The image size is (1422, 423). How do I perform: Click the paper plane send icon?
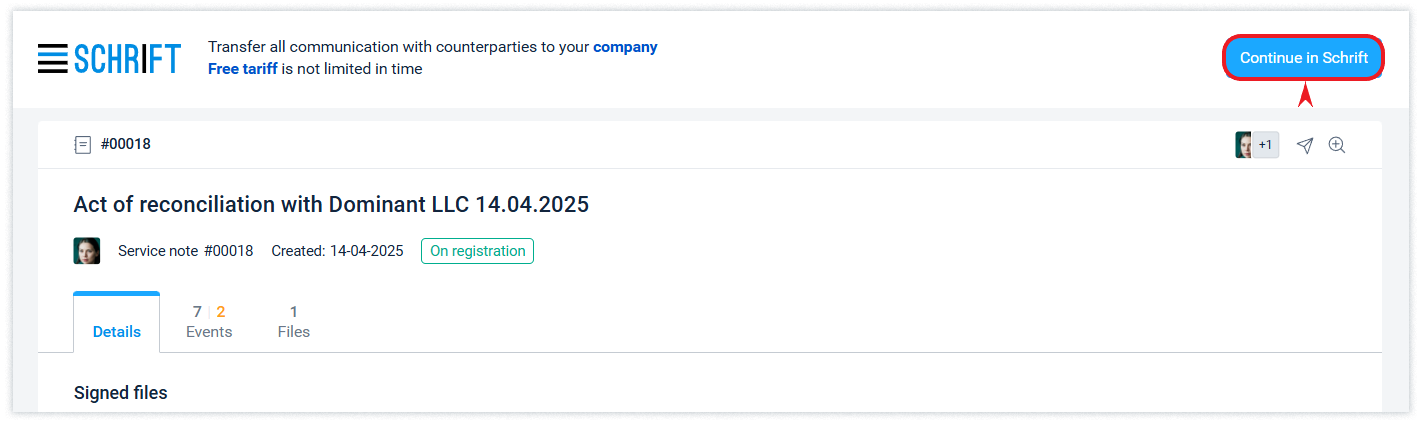[1304, 145]
